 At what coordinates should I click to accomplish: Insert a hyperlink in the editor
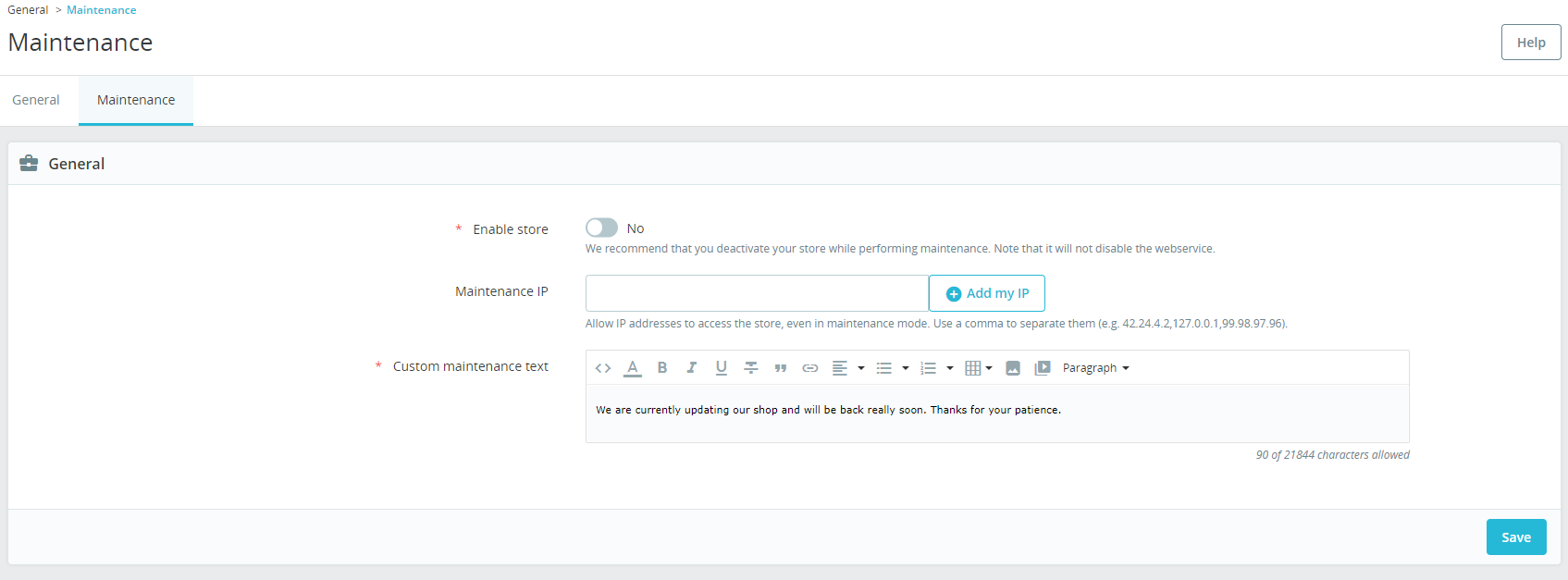click(810, 368)
